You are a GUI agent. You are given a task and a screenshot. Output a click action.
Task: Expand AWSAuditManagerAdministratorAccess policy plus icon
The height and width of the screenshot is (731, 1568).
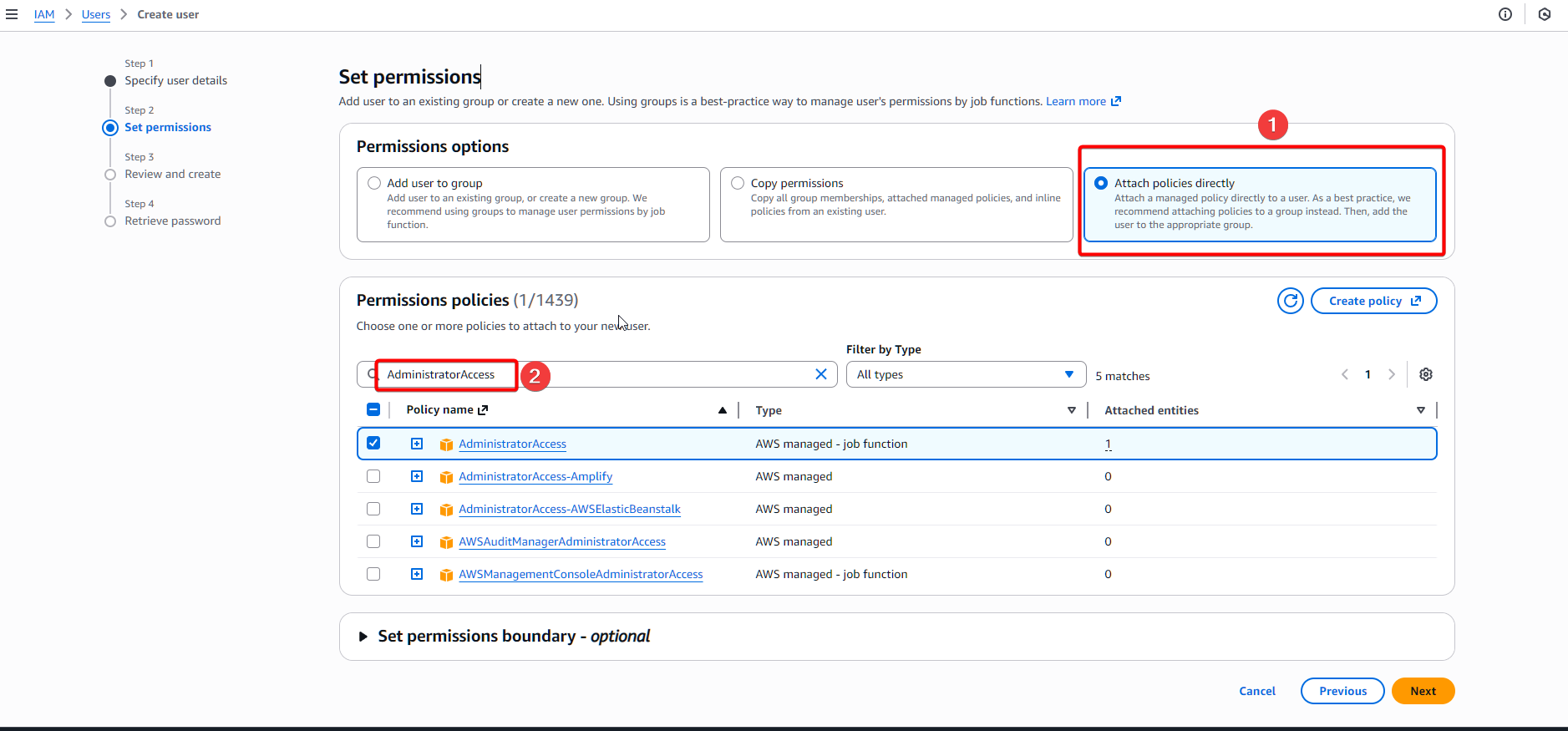coord(417,541)
